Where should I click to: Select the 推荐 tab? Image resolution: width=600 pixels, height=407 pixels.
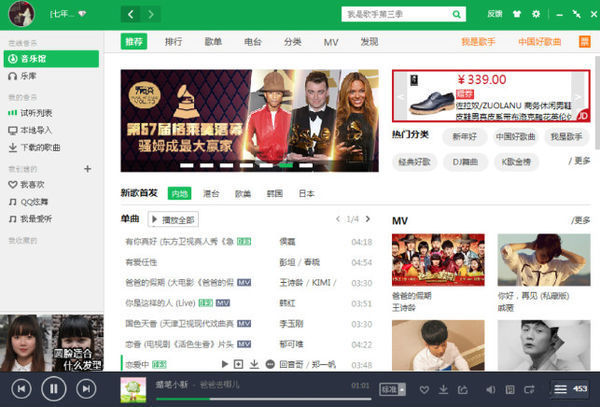pos(134,42)
